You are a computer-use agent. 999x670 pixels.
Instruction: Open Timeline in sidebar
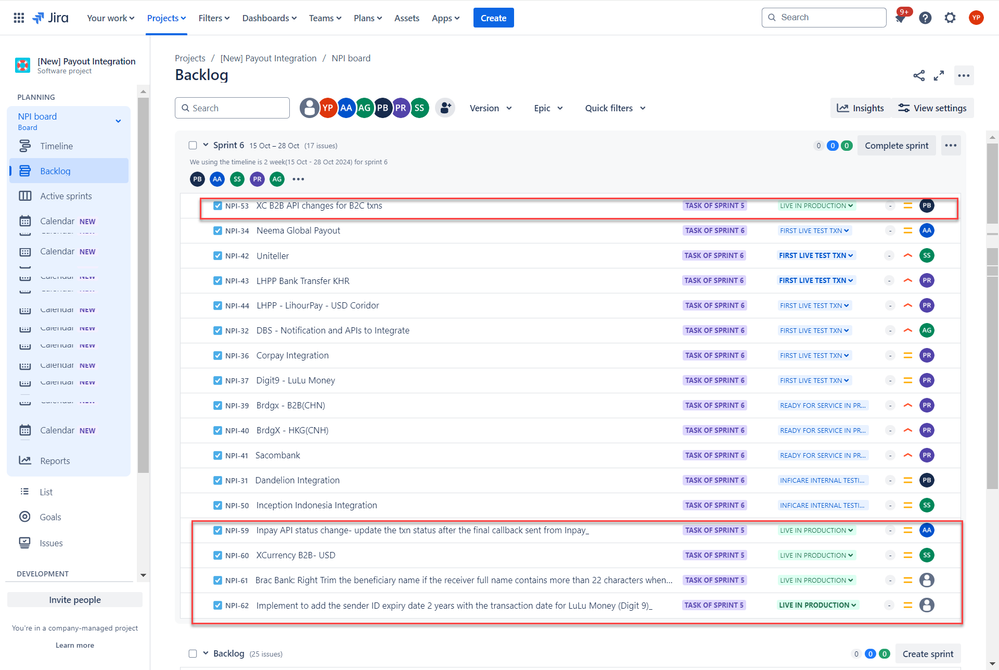pos(69,146)
